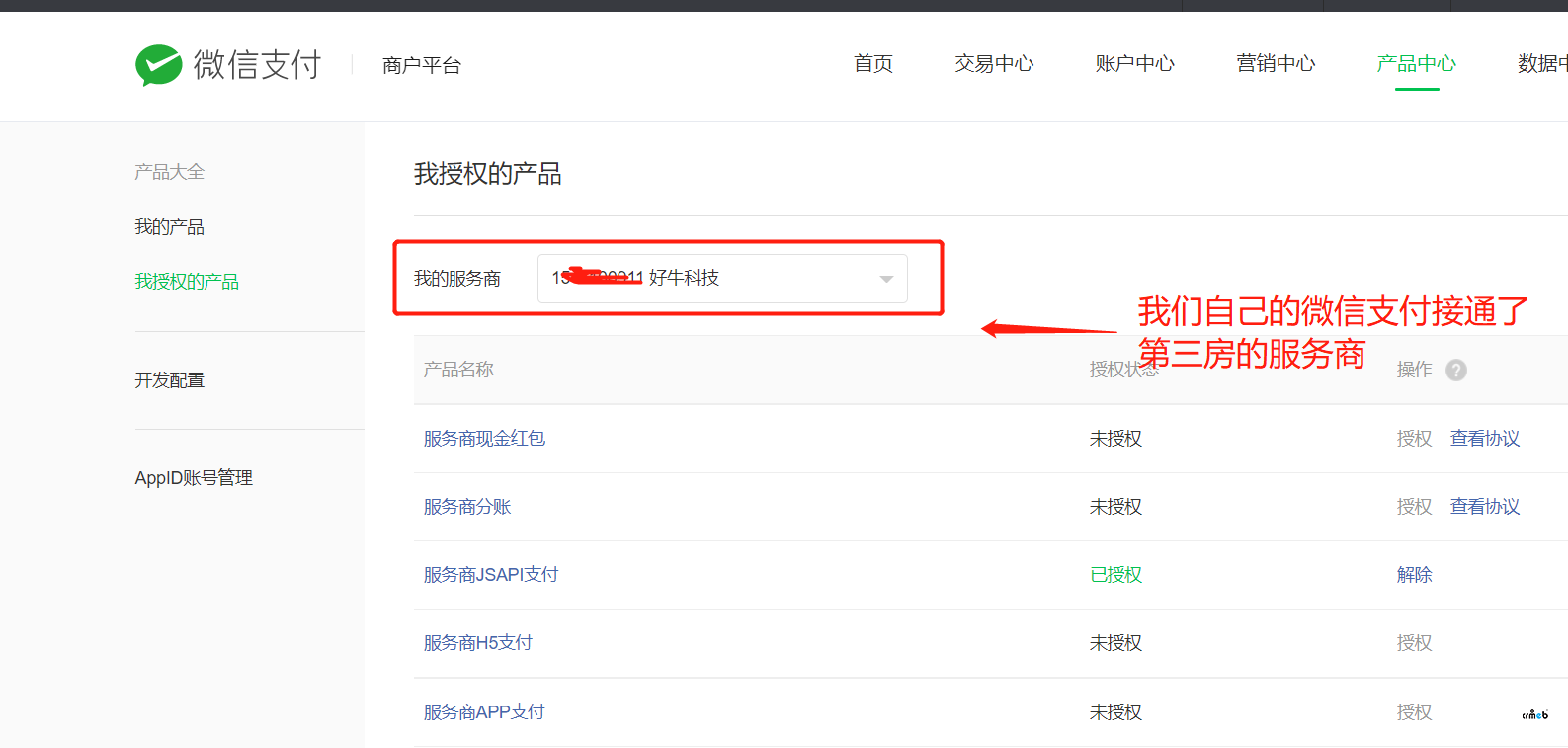Click 授权 for 服务商H5支付

point(1414,643)
